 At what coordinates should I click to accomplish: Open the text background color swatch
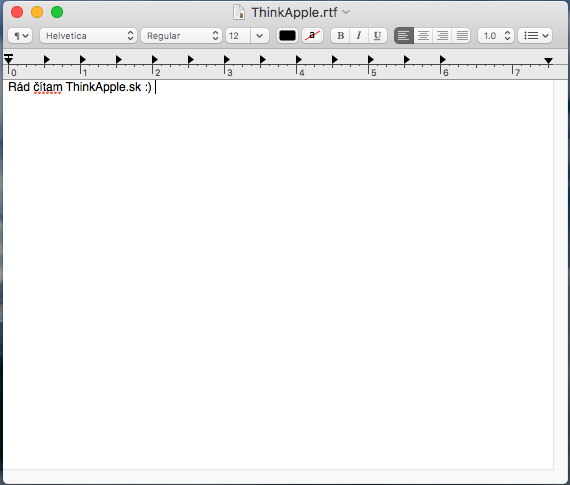pos(312,36)
